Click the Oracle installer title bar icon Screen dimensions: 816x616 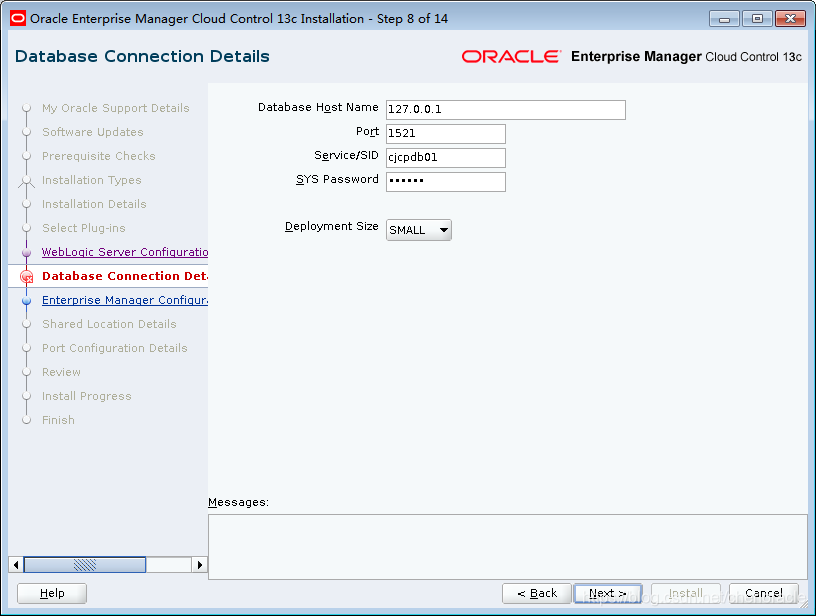[x=18, y=19]
